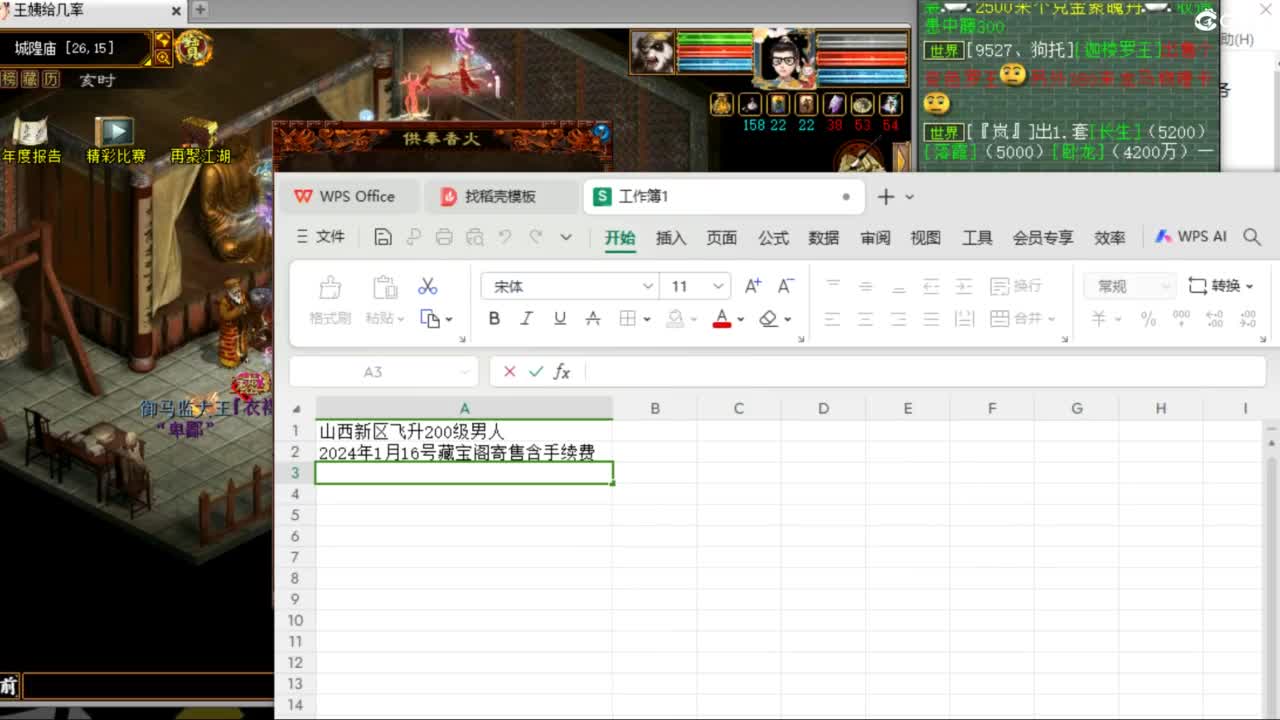
Task: Open the font size 11 dropdown
Action: click(x=718, y=286)
